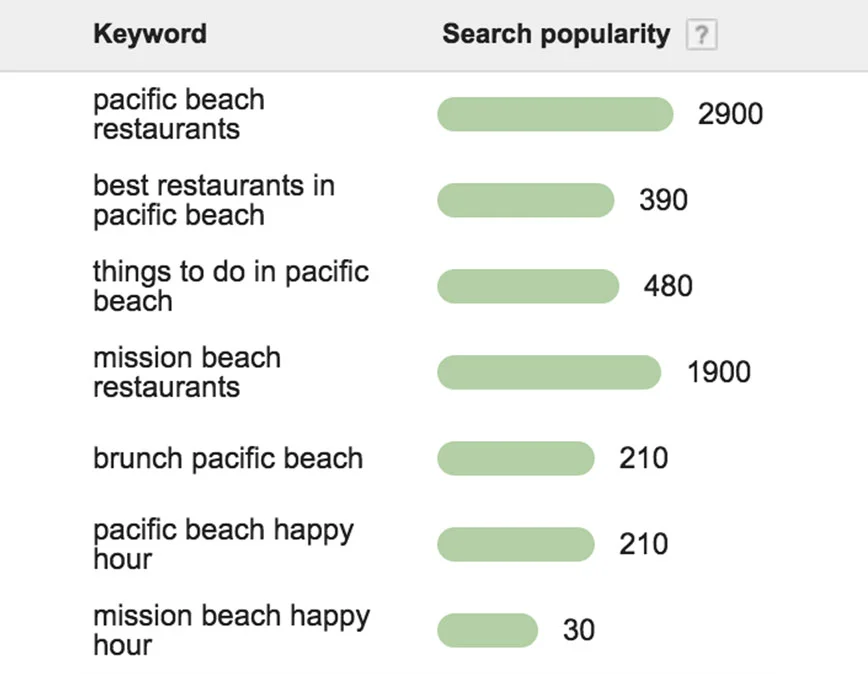Pick the 'mission beach happy hour' keyword
Viewport: 868px width, 674px height.
click(231, 630)
